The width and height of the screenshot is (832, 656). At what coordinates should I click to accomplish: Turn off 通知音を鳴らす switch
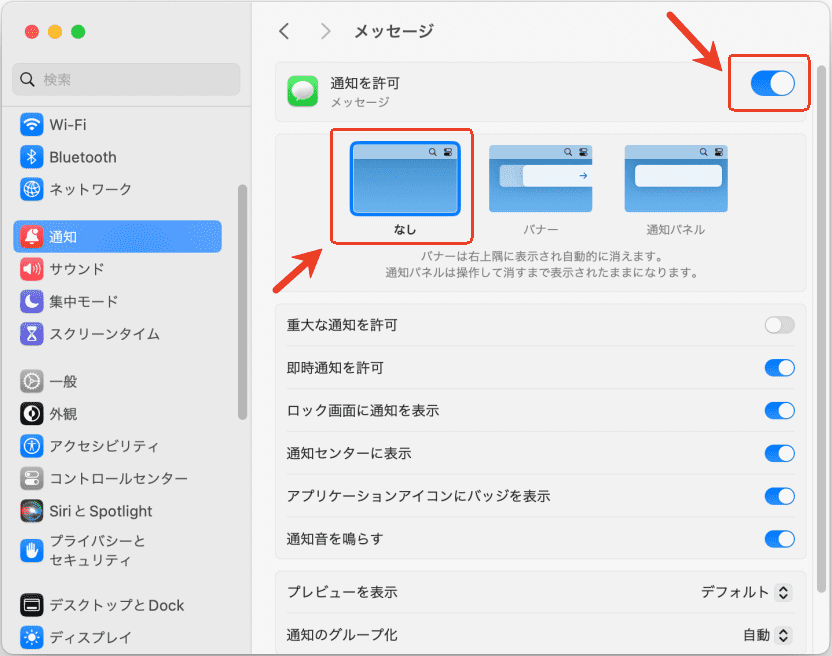click(x=779, y=539)
